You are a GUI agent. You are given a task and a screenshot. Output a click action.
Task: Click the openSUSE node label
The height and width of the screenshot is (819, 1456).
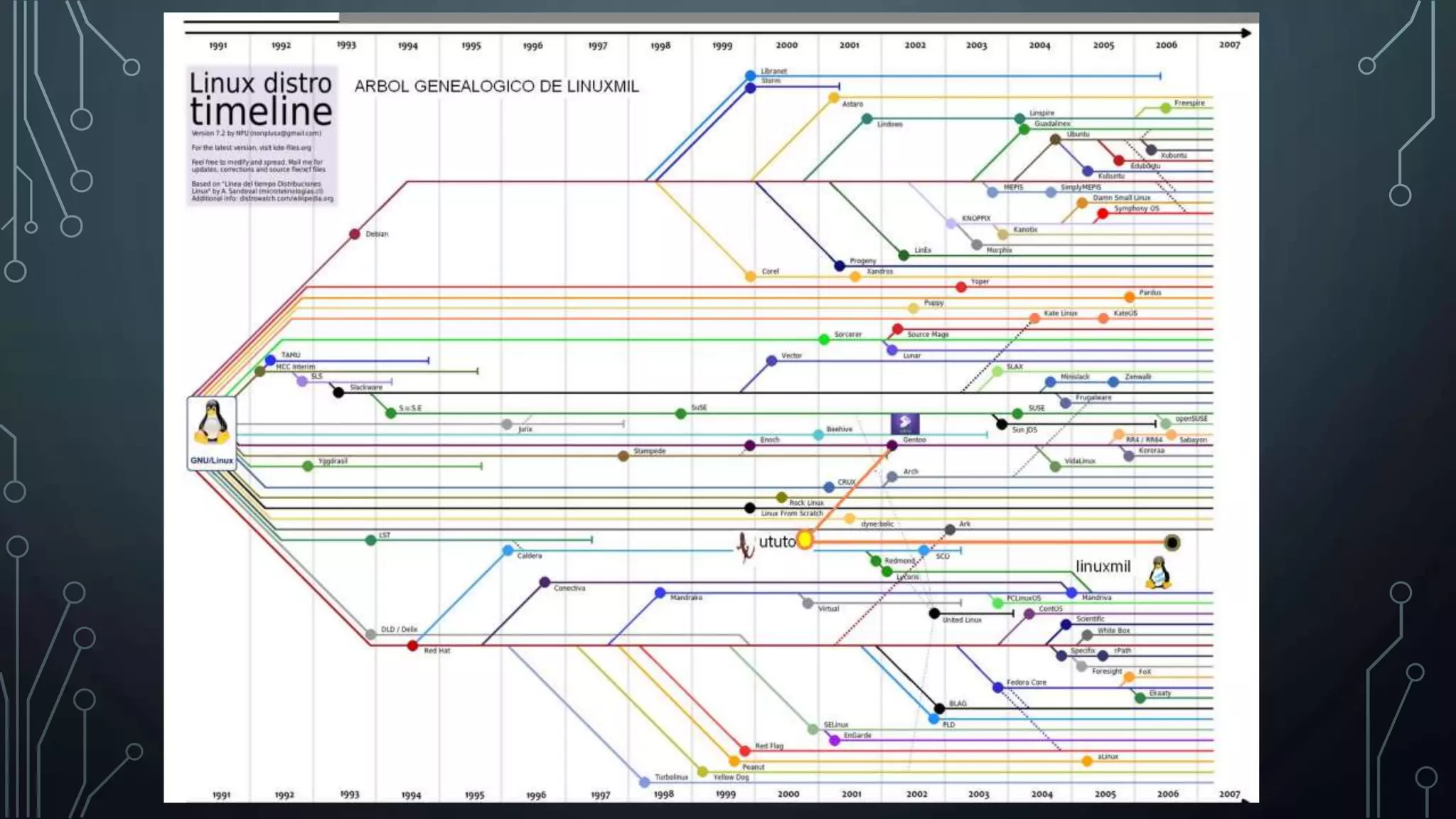pyautogui.click(x=1191, y=419)
